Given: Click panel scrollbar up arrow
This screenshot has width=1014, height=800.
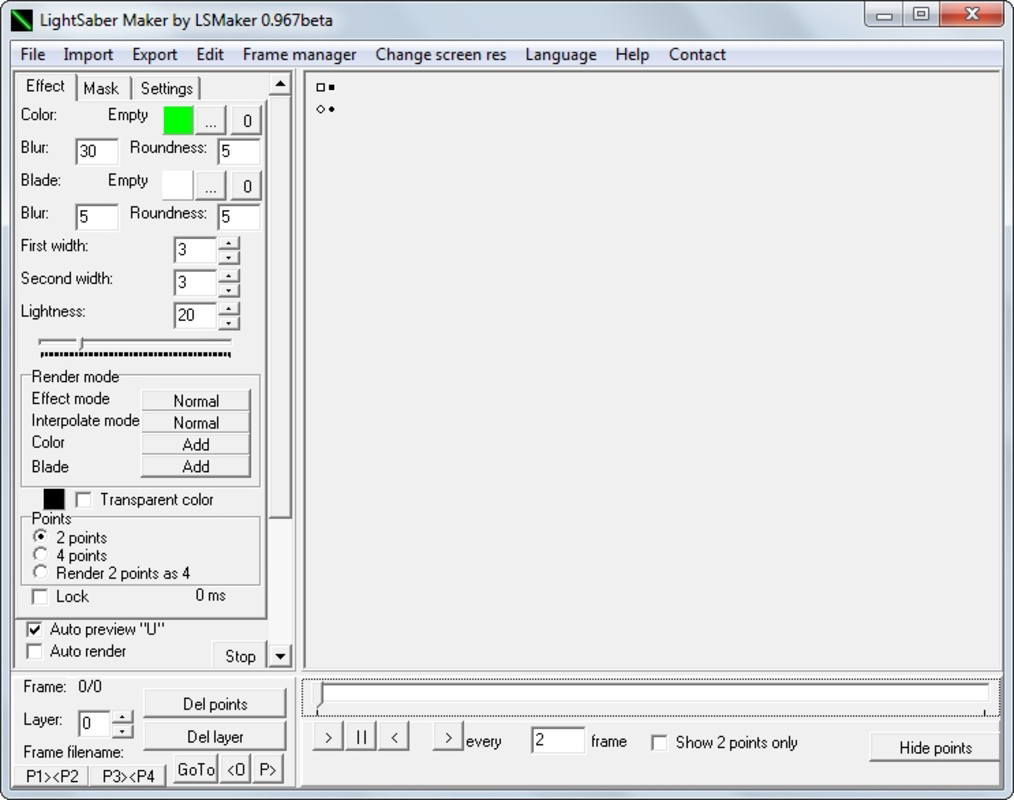Looking at the screenshot, I should [279, 84].
